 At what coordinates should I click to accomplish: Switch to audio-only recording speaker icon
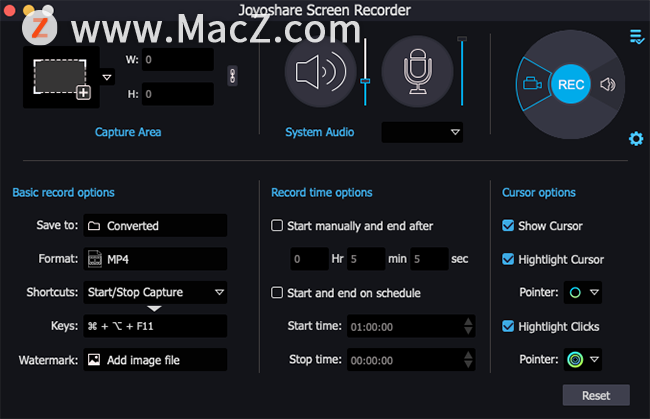pos(608,85)
